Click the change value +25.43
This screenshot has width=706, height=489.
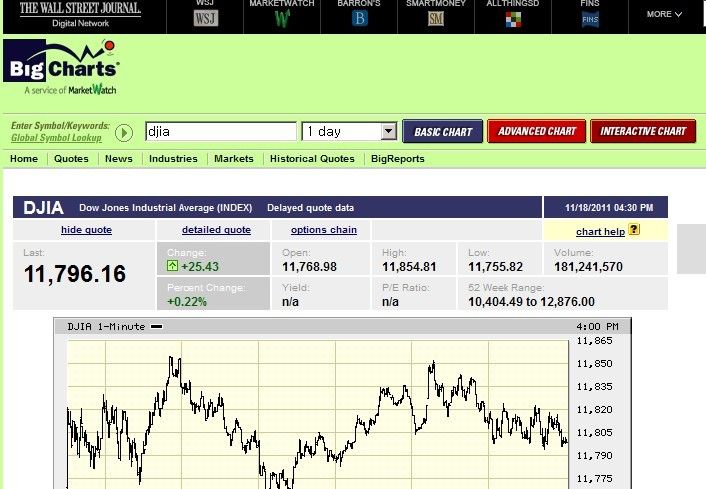click(200, 267)
